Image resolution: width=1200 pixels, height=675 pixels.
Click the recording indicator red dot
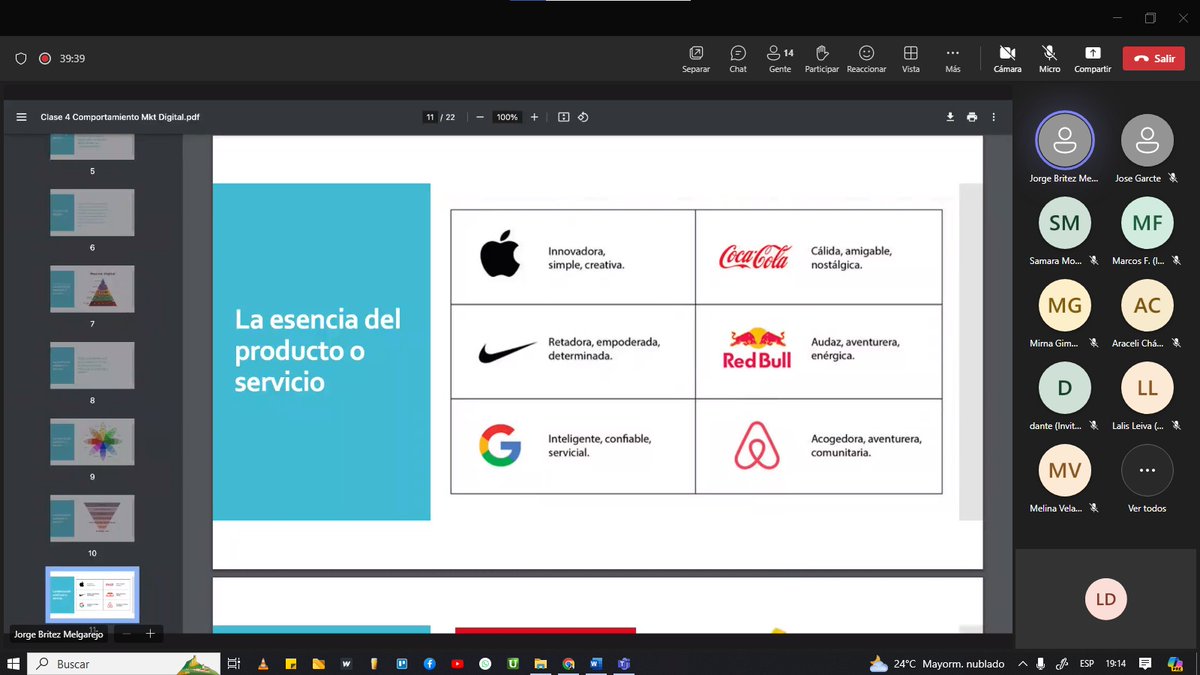45,59
